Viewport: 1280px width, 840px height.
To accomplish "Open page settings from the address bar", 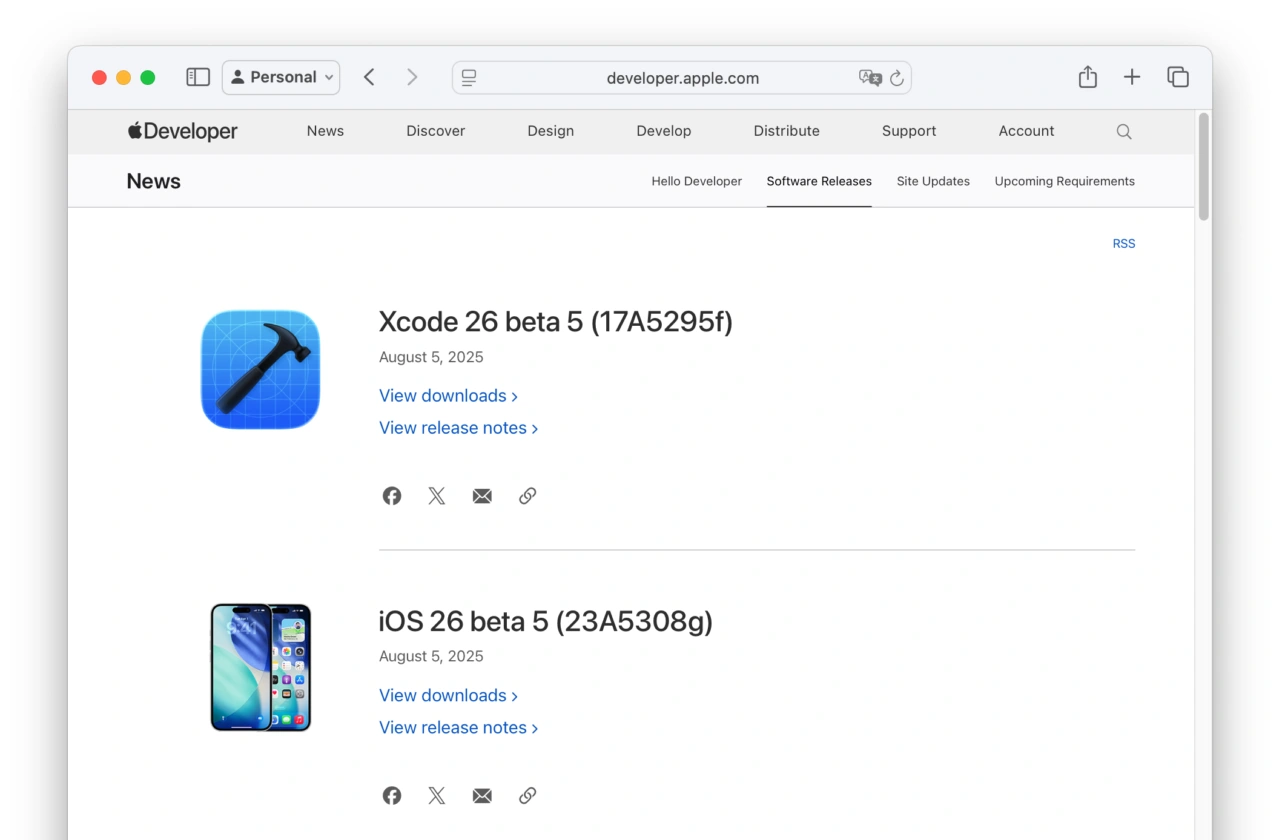I will [469, 77].
